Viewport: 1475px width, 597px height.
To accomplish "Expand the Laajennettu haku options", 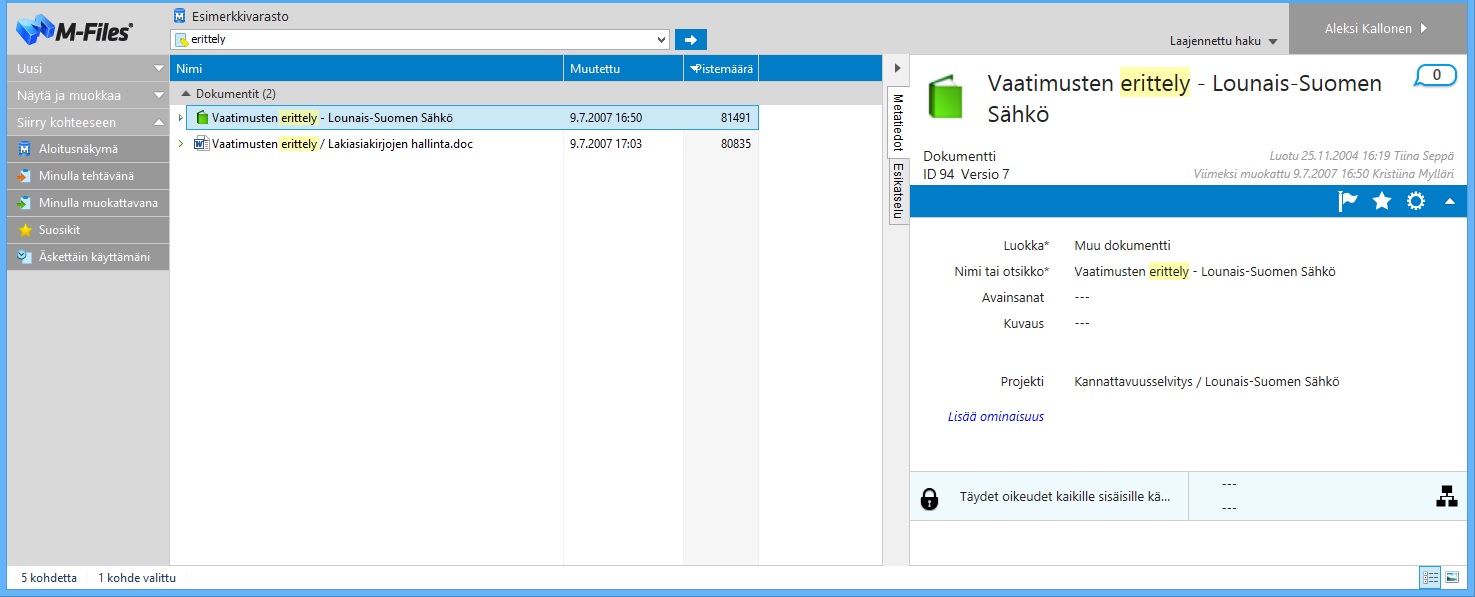I will click(1224, 42).
